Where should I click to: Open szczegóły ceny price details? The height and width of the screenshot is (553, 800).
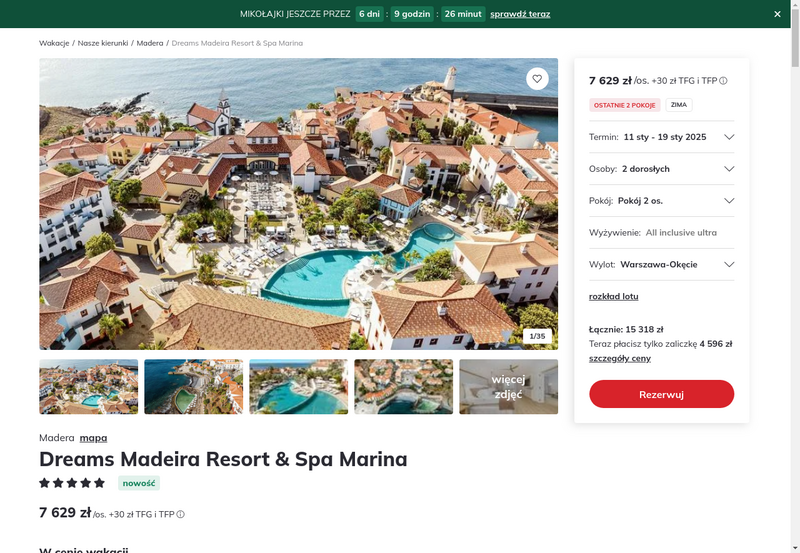click(619, 358)
